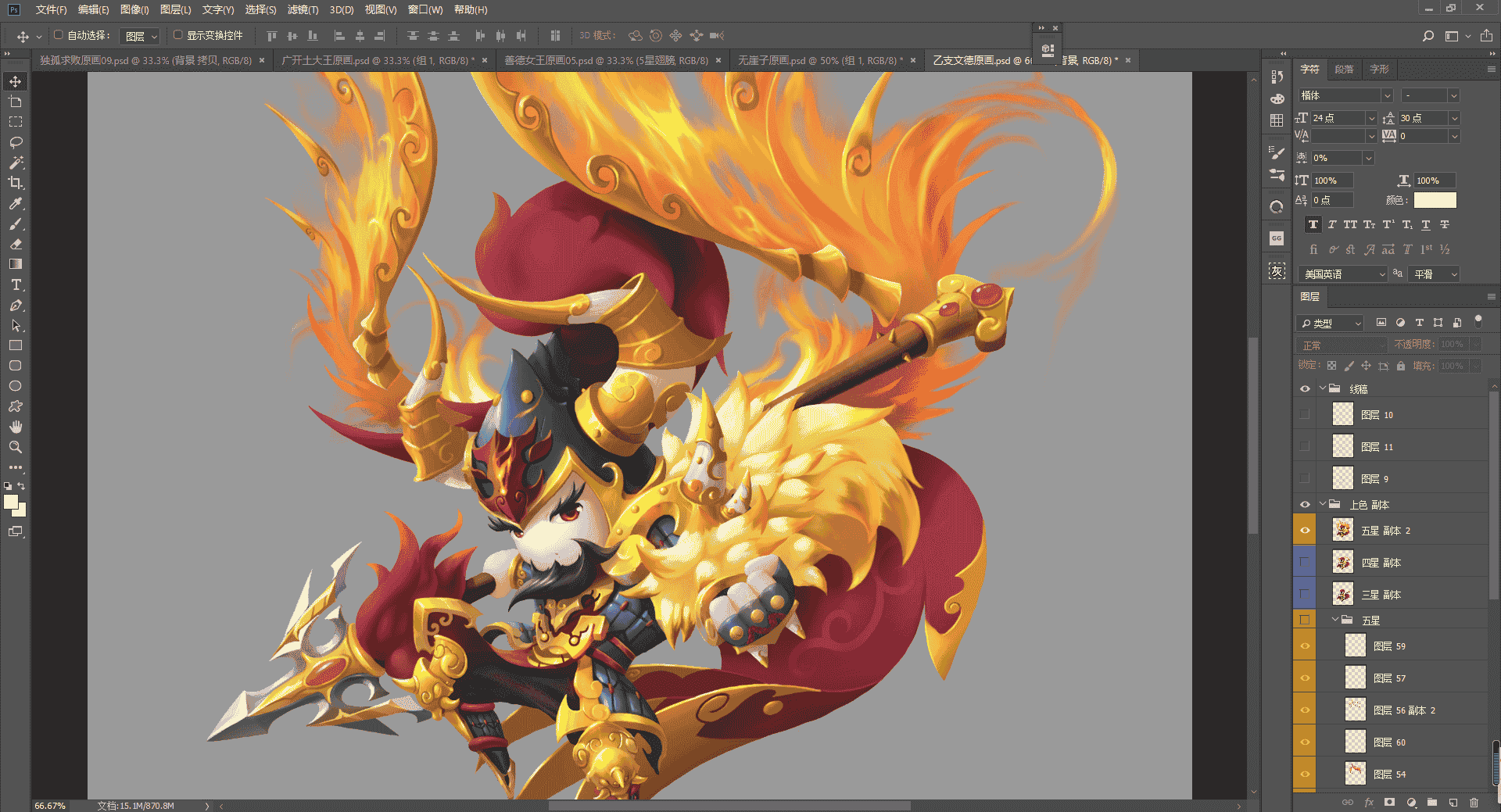1501x812 pixels.
Task: Open the font size dropdown 24 点
Action: click(1371, 118)
